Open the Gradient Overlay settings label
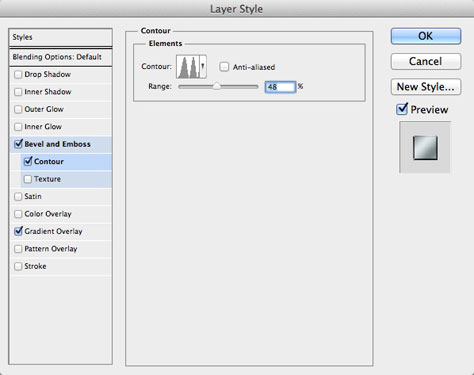 click(53, 231)
